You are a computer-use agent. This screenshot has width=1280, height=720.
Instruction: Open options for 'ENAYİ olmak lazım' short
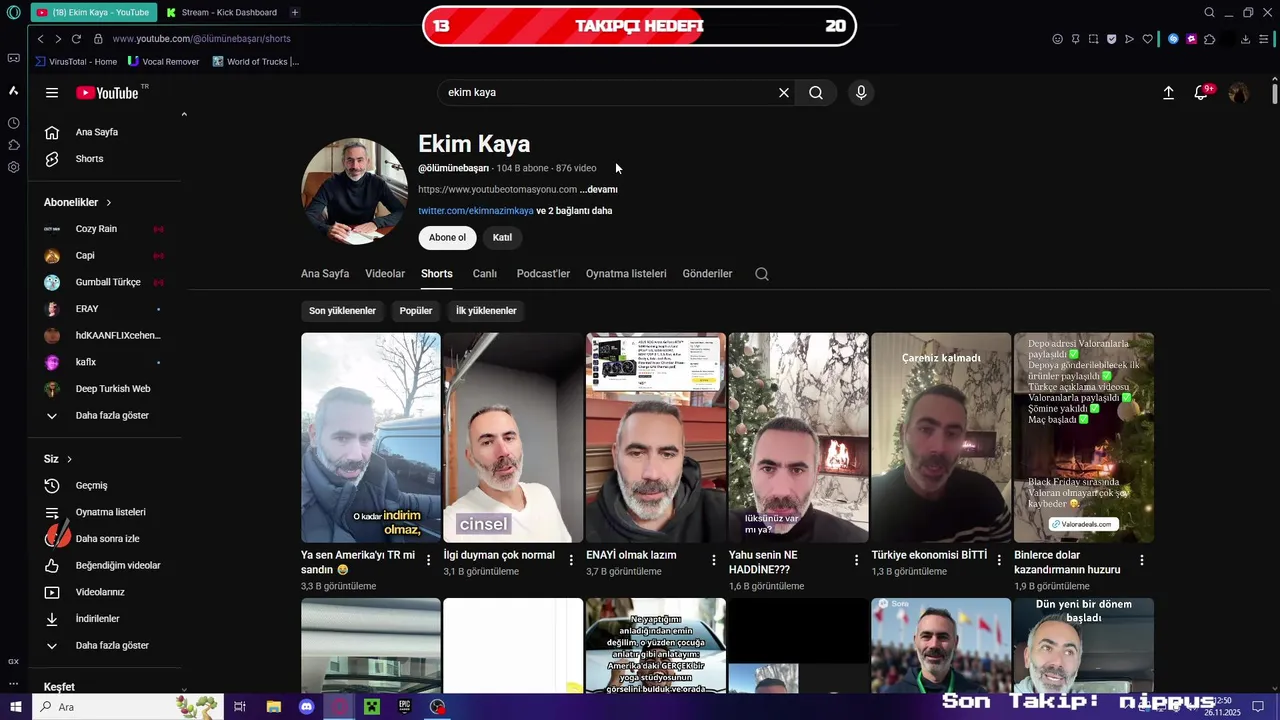714,560
